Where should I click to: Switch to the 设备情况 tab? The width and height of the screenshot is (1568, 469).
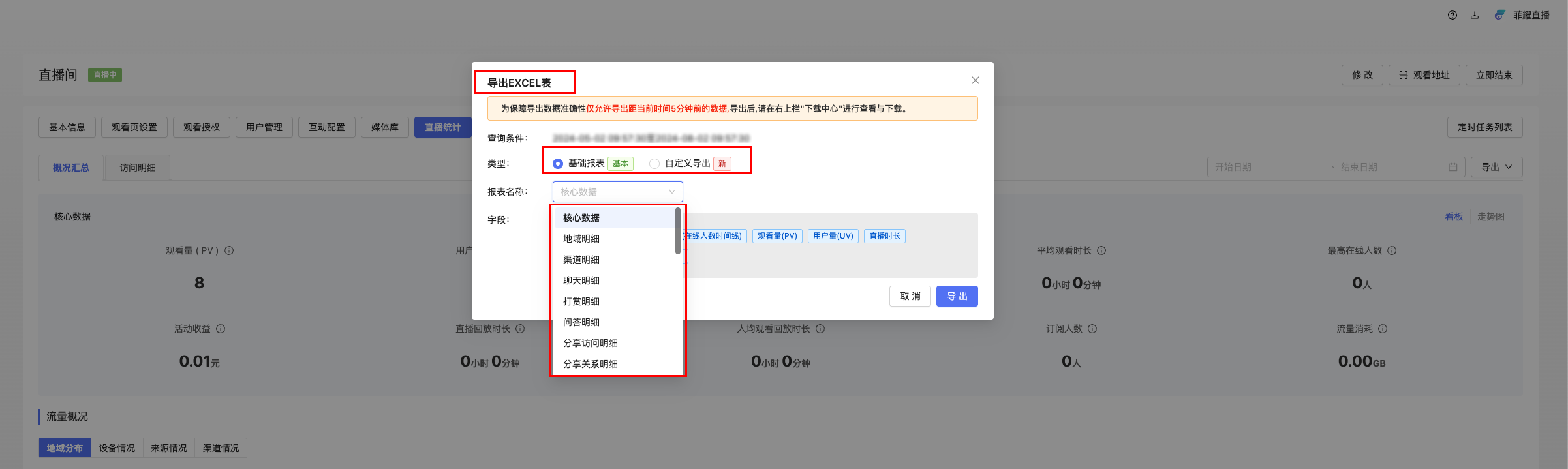pos(117,448)
